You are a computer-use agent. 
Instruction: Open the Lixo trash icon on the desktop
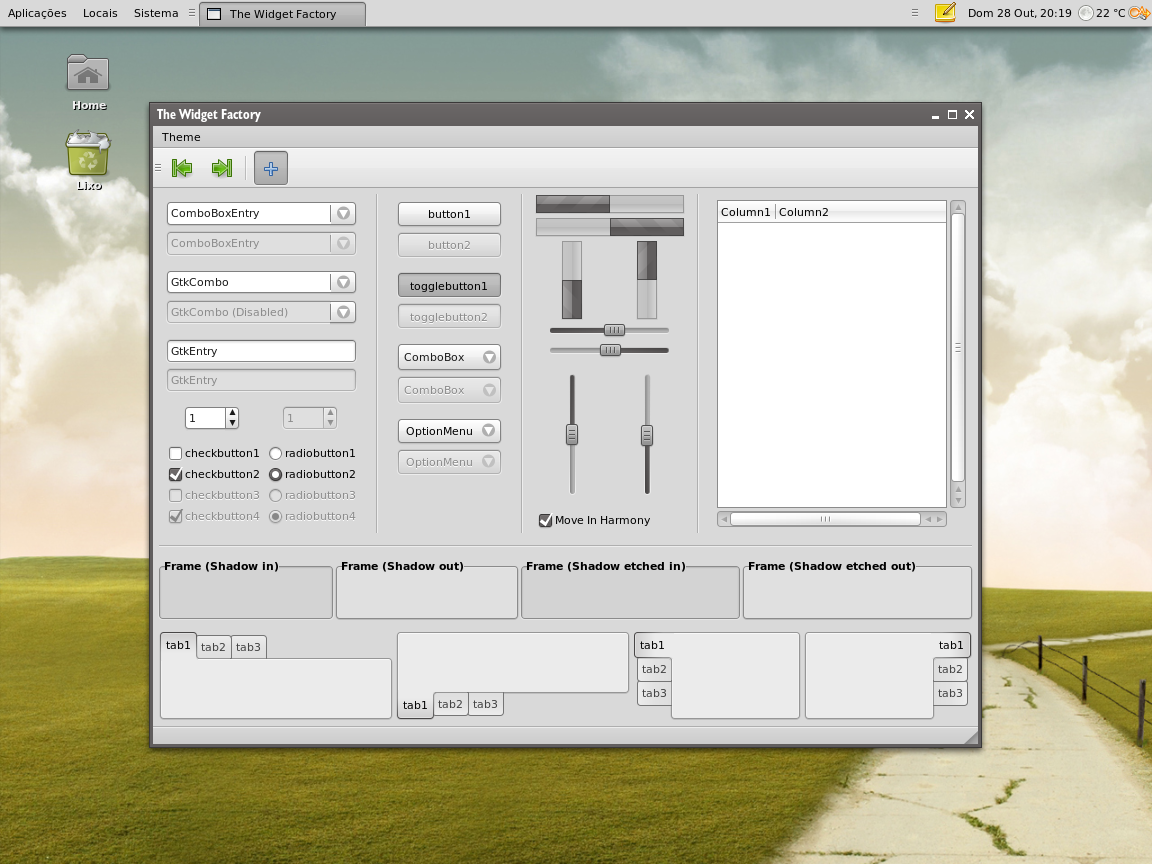tap(87, 152)
